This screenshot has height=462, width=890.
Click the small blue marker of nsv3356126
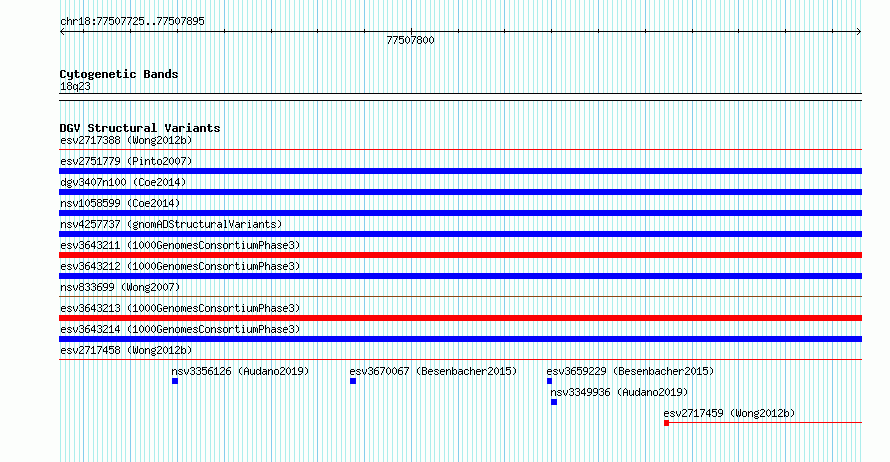point(175,381)
